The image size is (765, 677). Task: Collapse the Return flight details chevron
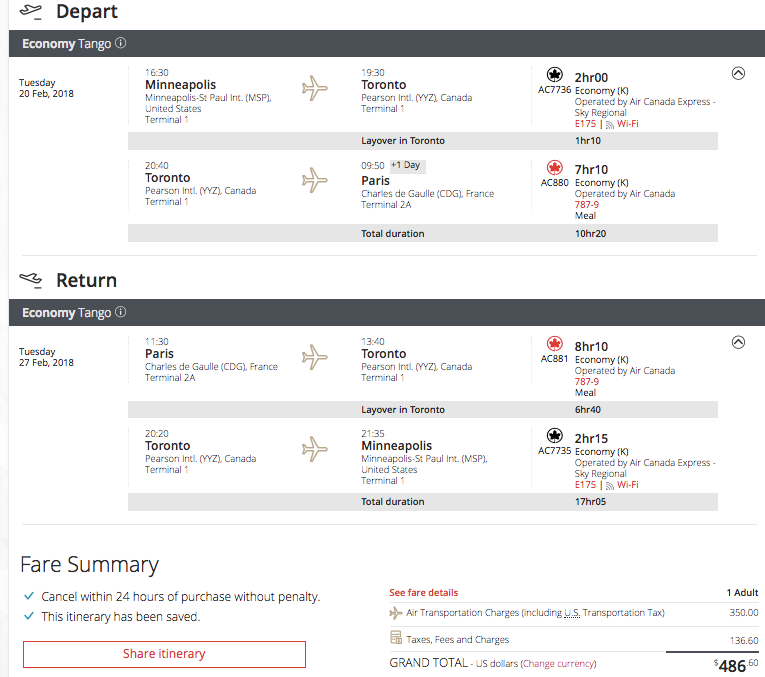[738, 342]
